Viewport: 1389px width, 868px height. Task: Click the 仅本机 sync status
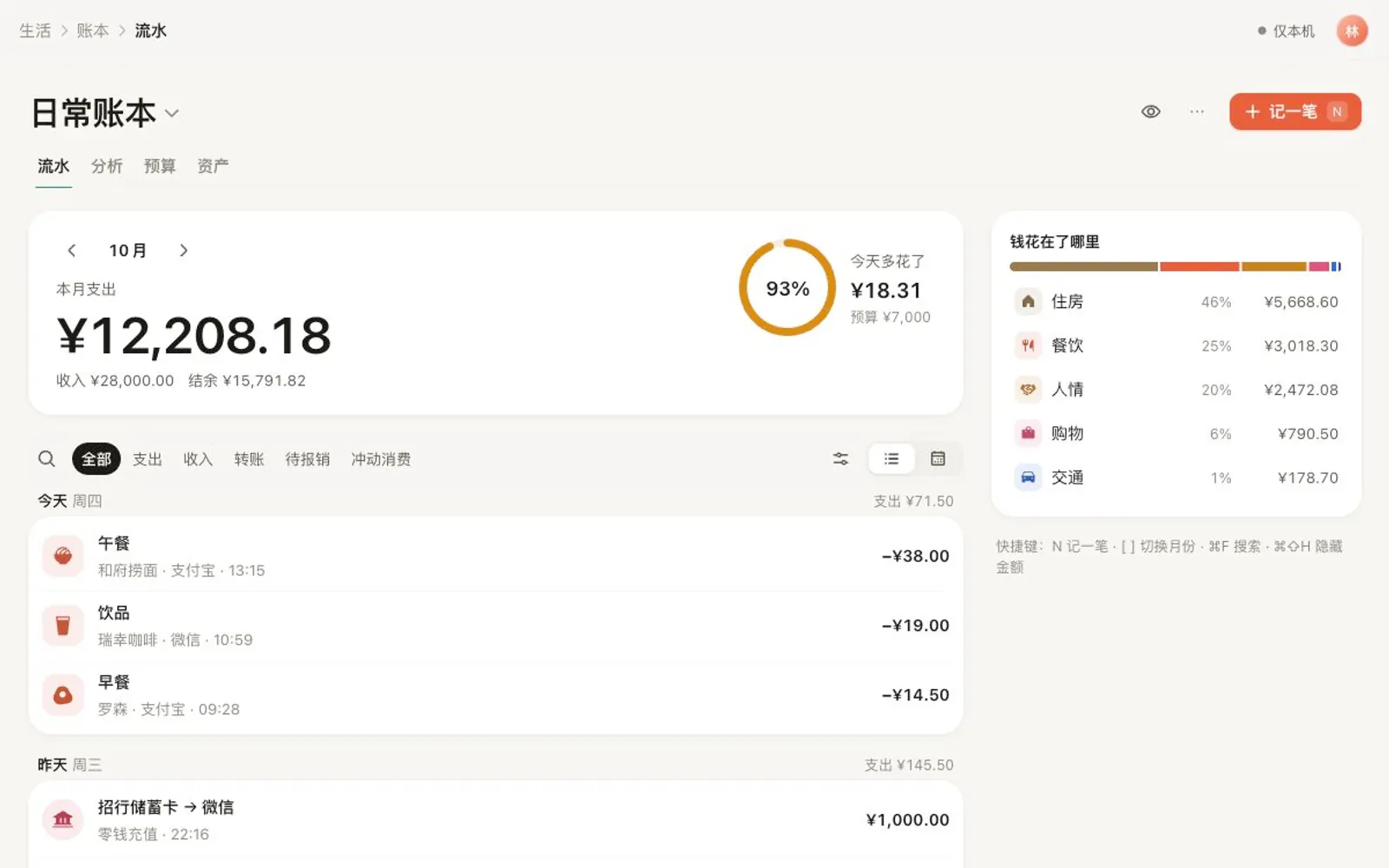pos(1287,31)
